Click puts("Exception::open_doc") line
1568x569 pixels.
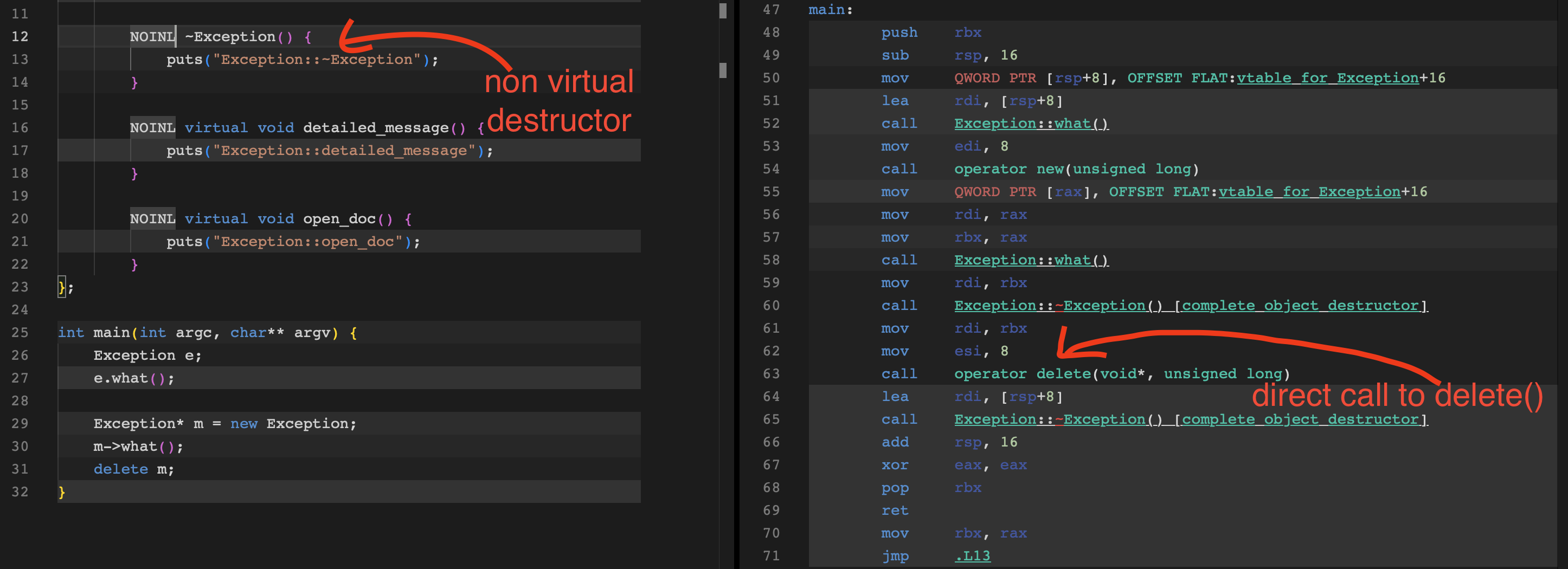tap(293, 242)
